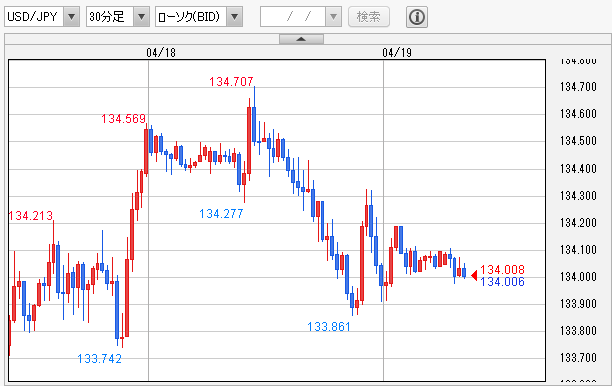
Task: Click the 134.700 axis value
Action: pos(578,86)
